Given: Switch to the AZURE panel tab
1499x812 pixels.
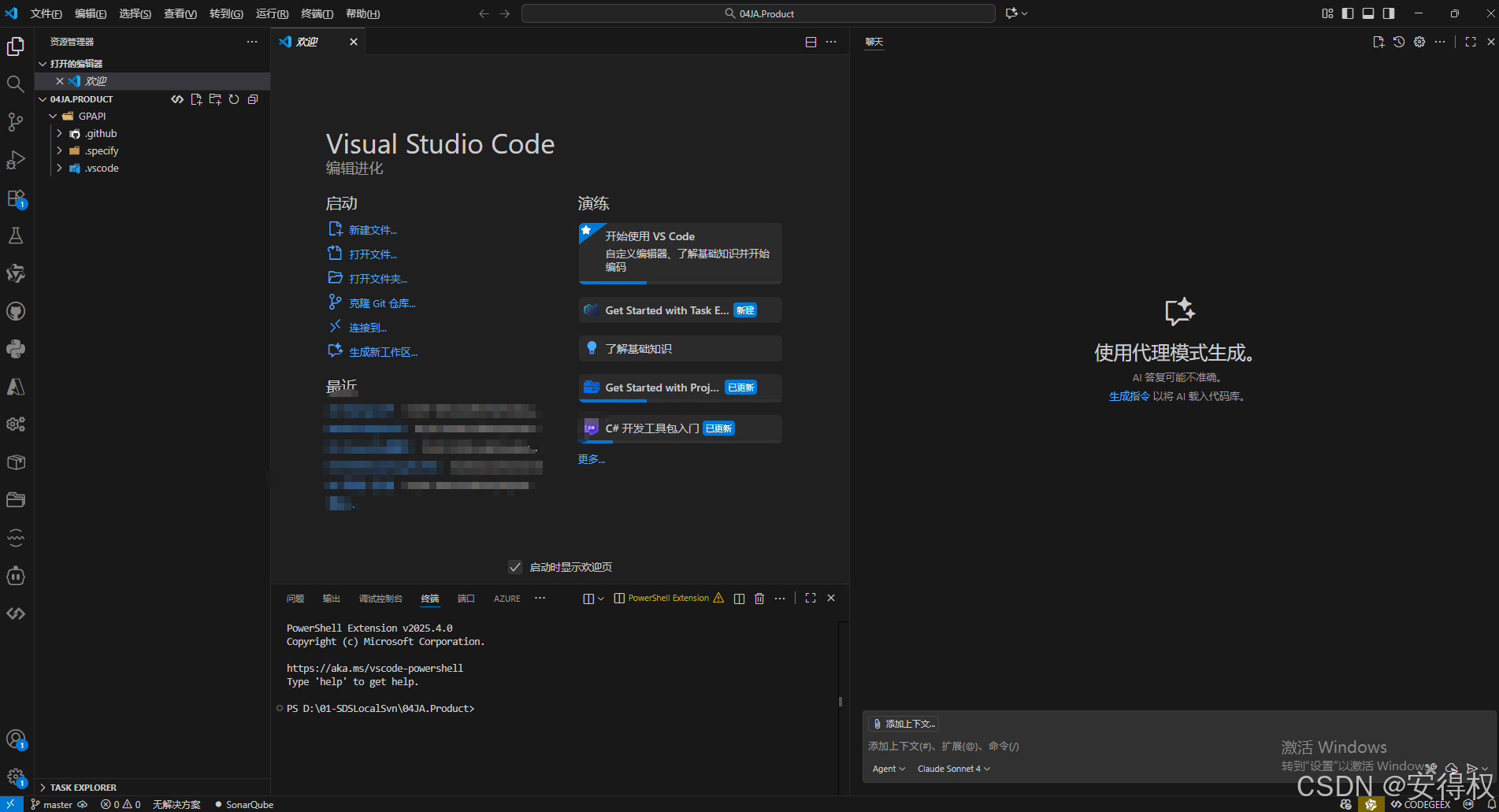Looking at the screenshot, I should (x=507, y=599).
